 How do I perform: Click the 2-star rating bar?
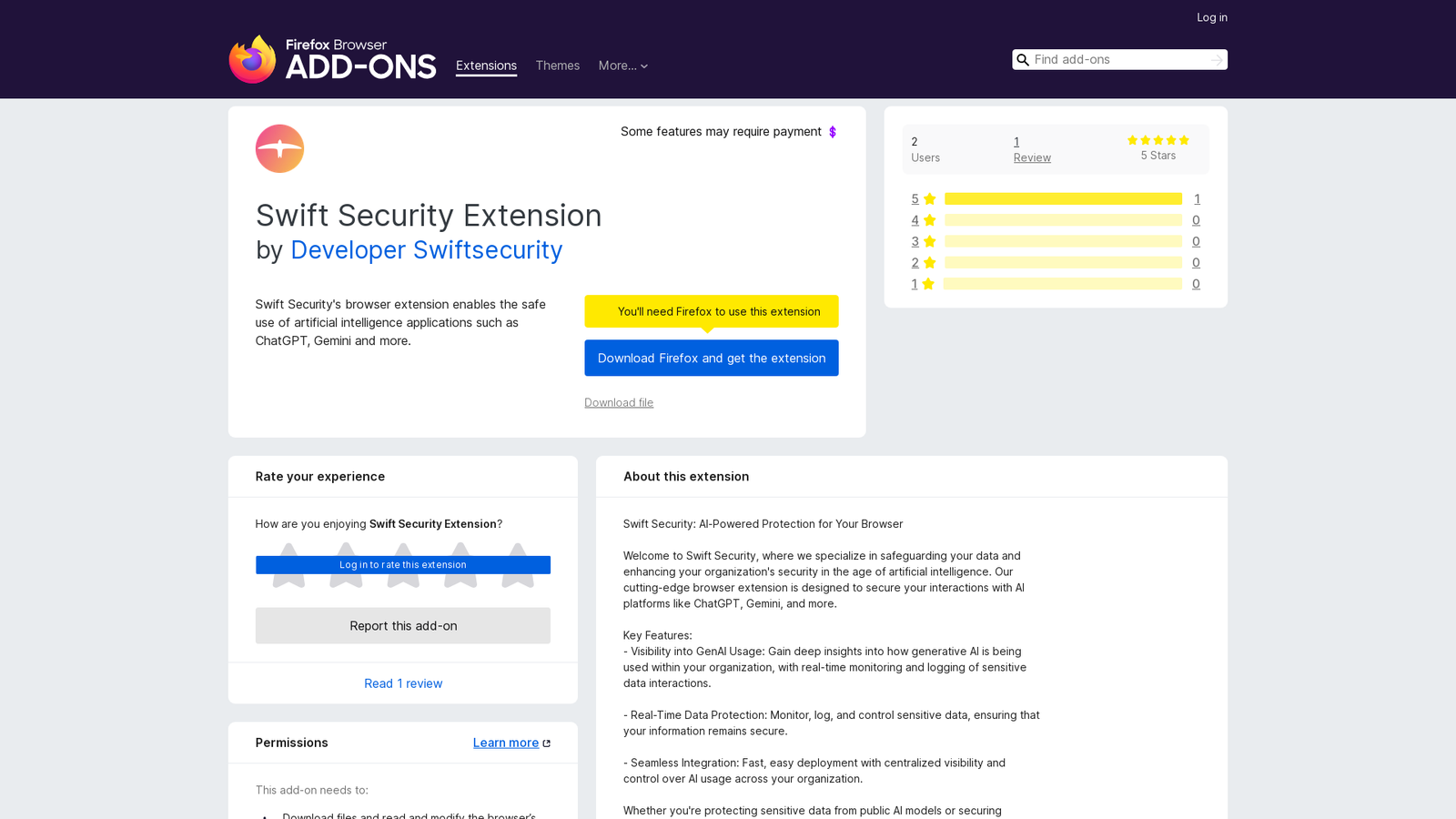pyautogui.click(x=1063, y=262)
